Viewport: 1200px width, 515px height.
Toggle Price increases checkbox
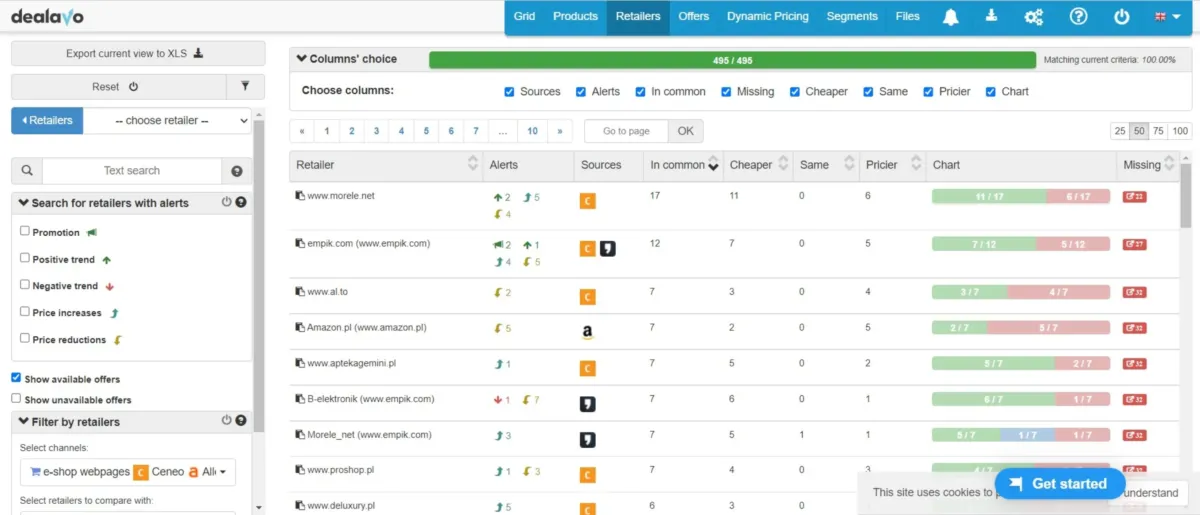tap(25, 312)
